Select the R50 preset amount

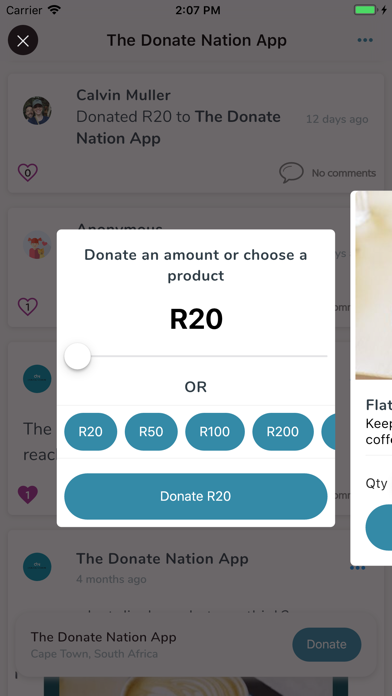pos(151,432)
